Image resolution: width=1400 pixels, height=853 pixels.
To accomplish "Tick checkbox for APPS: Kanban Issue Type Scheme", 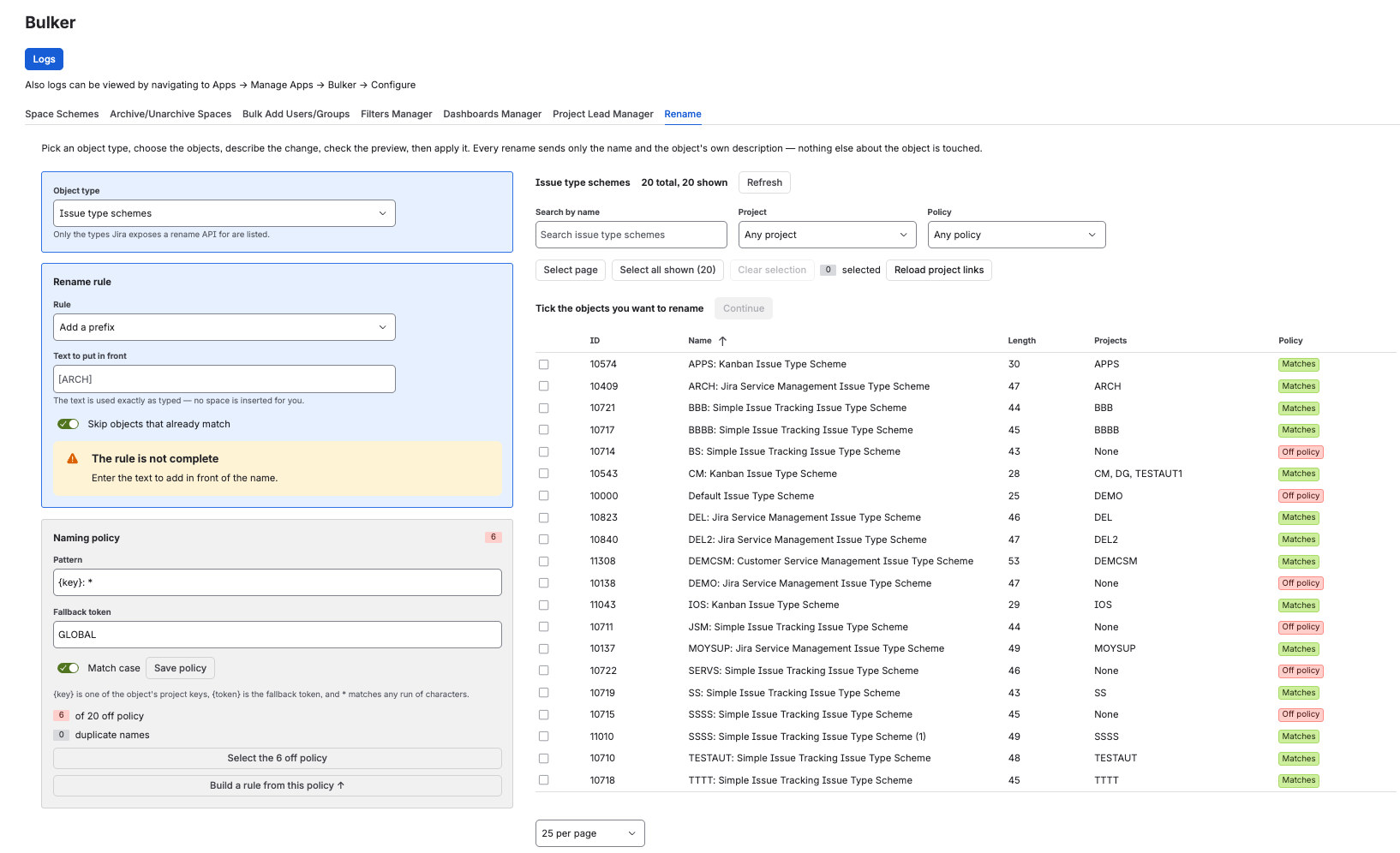I will [x=543, y=365].
